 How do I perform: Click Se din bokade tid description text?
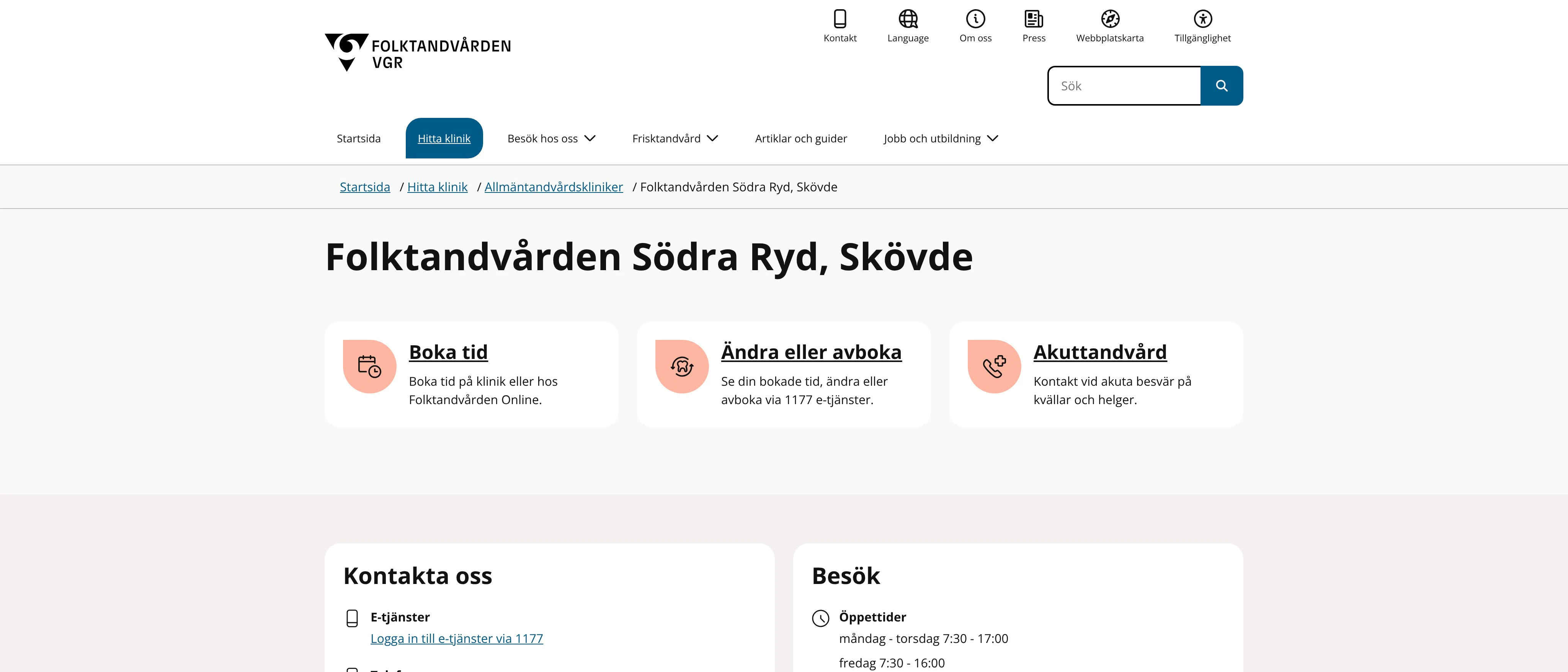804,391
